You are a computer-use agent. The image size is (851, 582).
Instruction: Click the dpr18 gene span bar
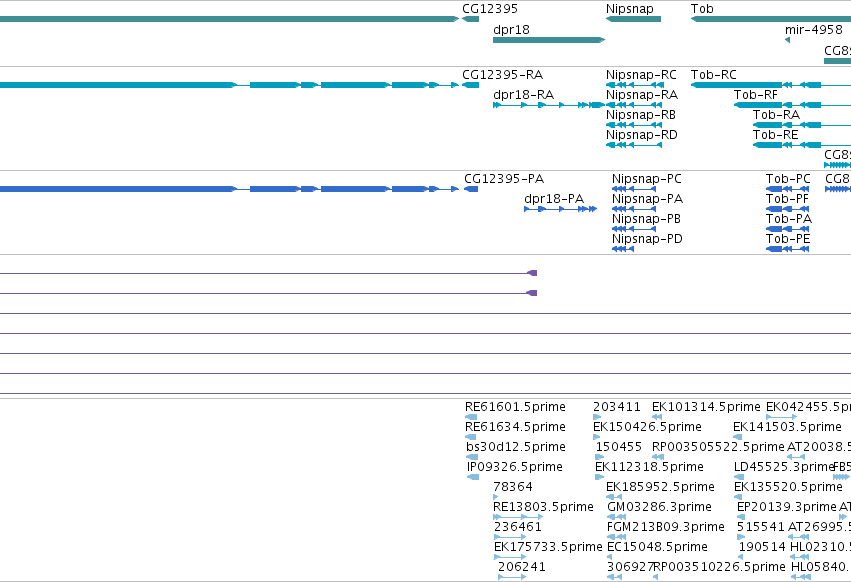pyautogui.click(x=549, y=40)
